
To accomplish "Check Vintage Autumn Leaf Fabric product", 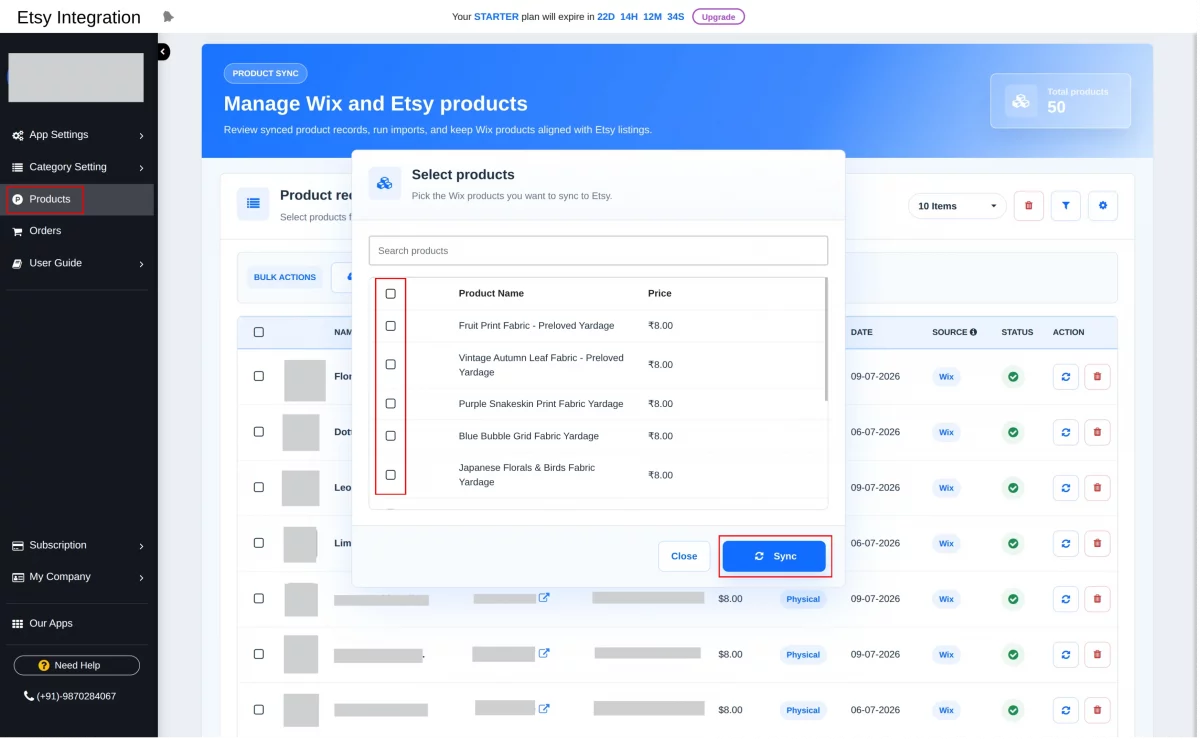I will point(390,365).
